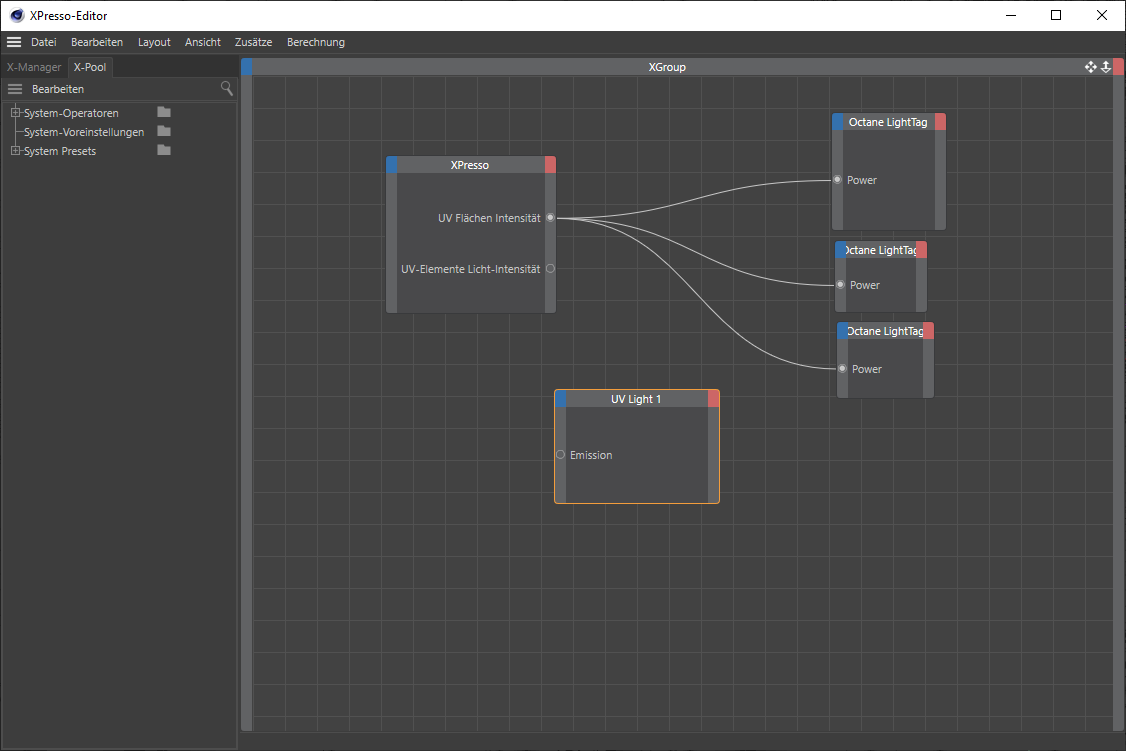Click the Emission label on UV Light 1
The image size is (1126, 751).
coord(591,455)
